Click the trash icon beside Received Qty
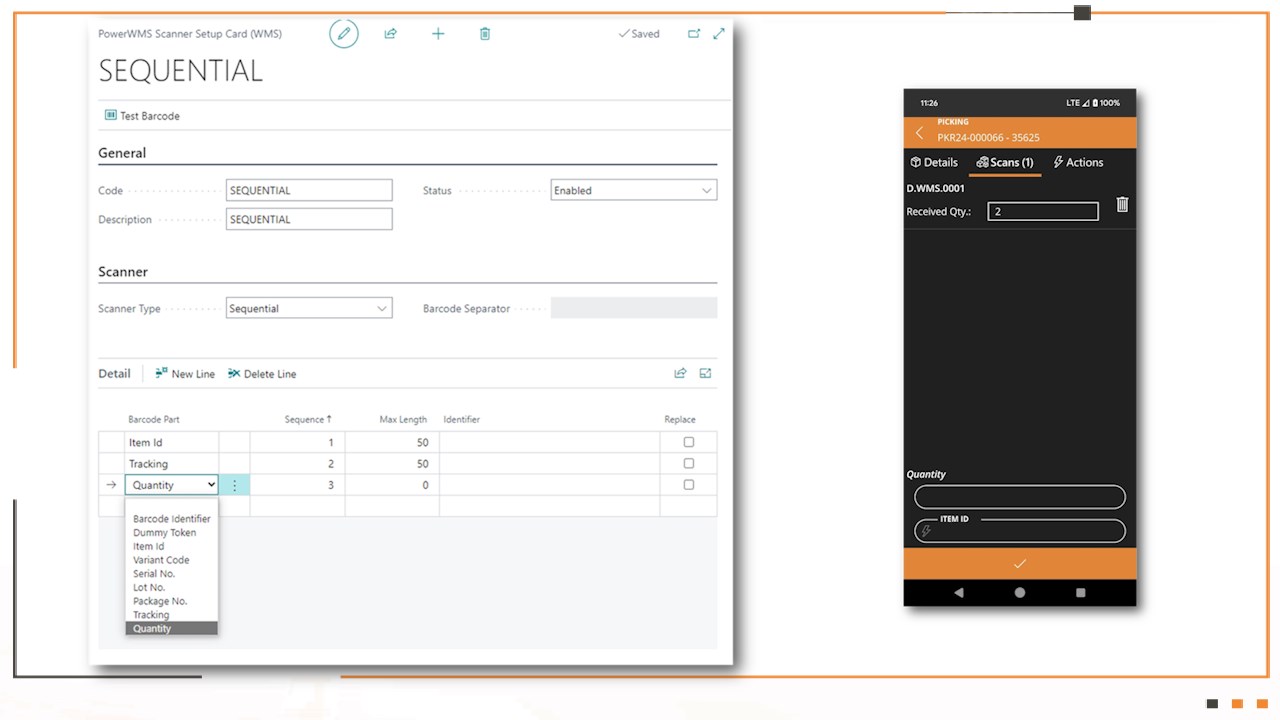Image resolution: width=1280 pixels, height=720 pixels. (x=1122, y=204)
